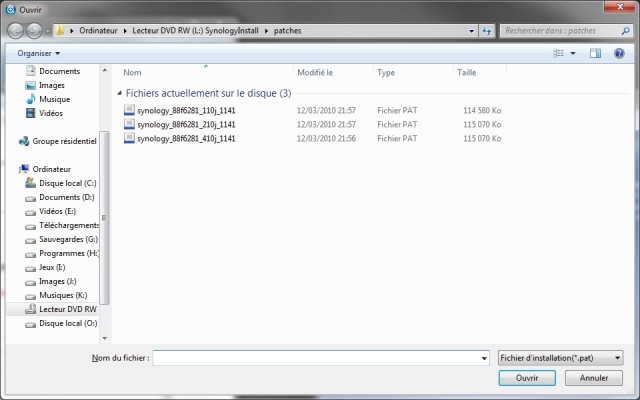
Task: Click the refresh button beside address bar
Action: point(487,31)
